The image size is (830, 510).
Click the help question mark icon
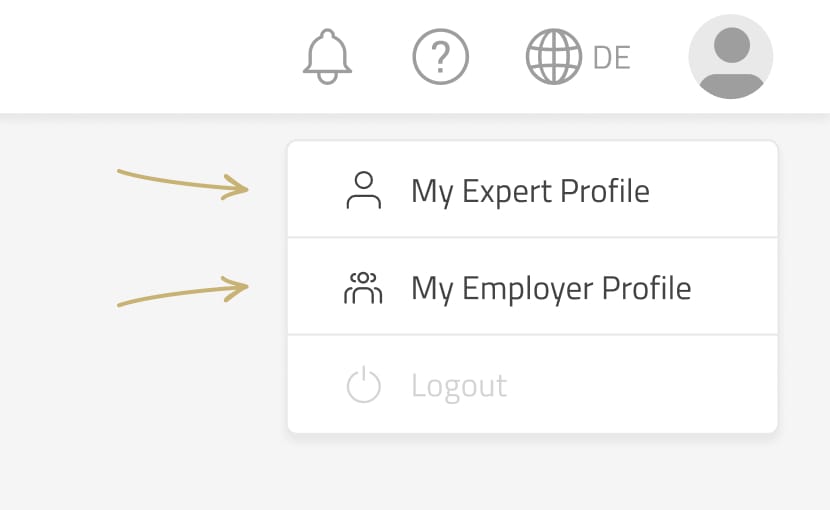tap(441, 57)
